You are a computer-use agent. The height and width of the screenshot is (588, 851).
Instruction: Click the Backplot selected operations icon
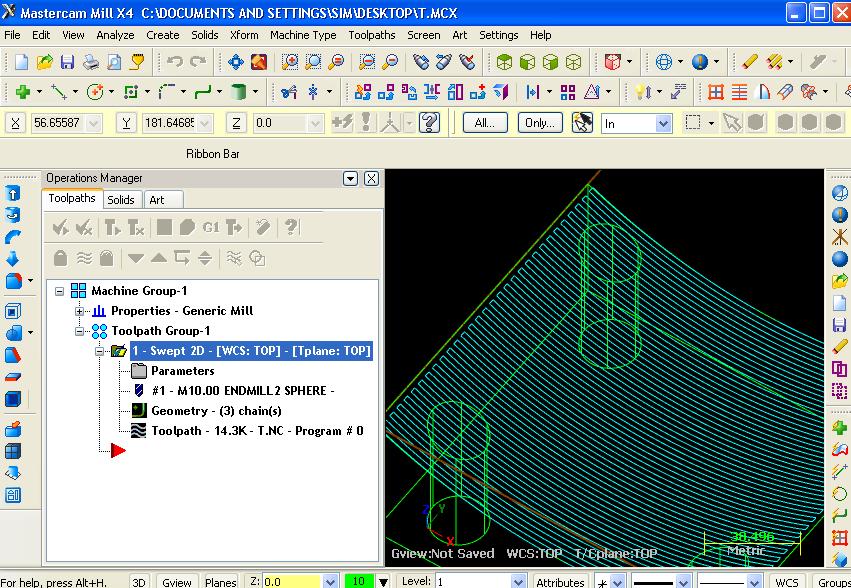(164, 227)
